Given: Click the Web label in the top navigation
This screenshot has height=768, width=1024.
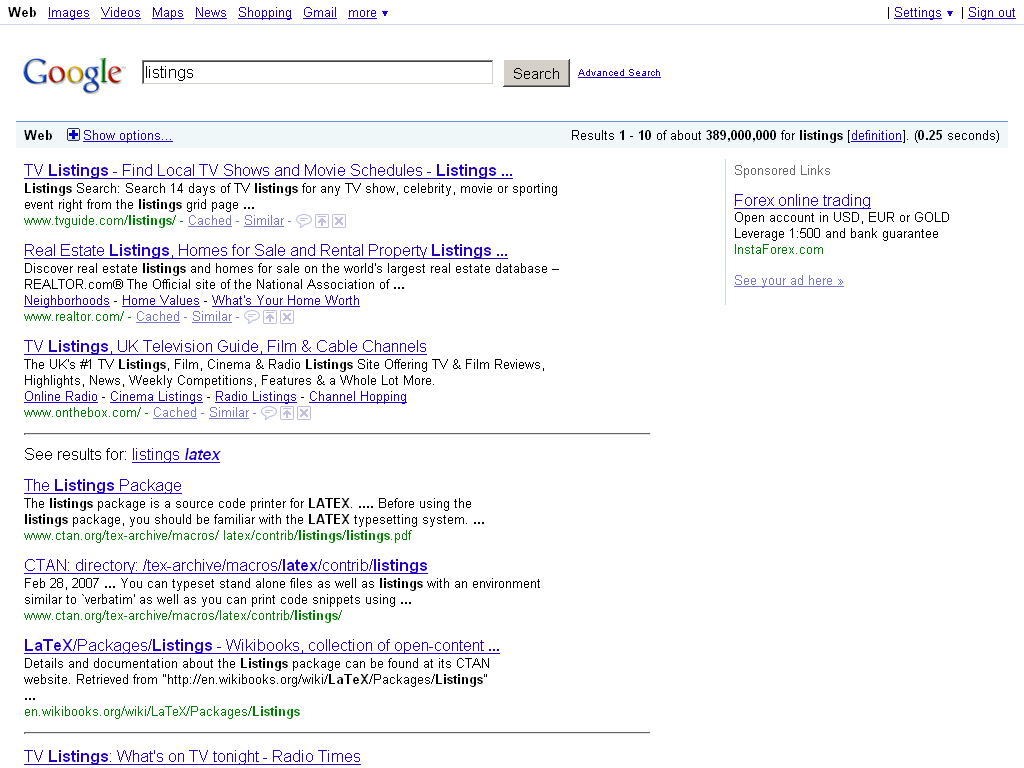Looking at the screenshot, I should pyautogui.click(x=22, y=12).
